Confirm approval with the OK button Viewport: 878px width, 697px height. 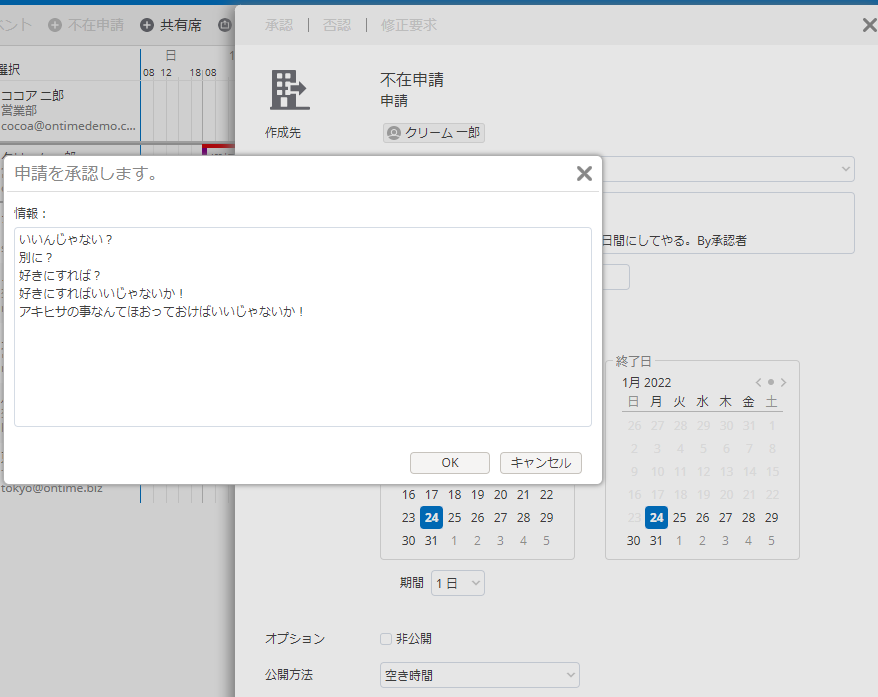pos(449,462)
